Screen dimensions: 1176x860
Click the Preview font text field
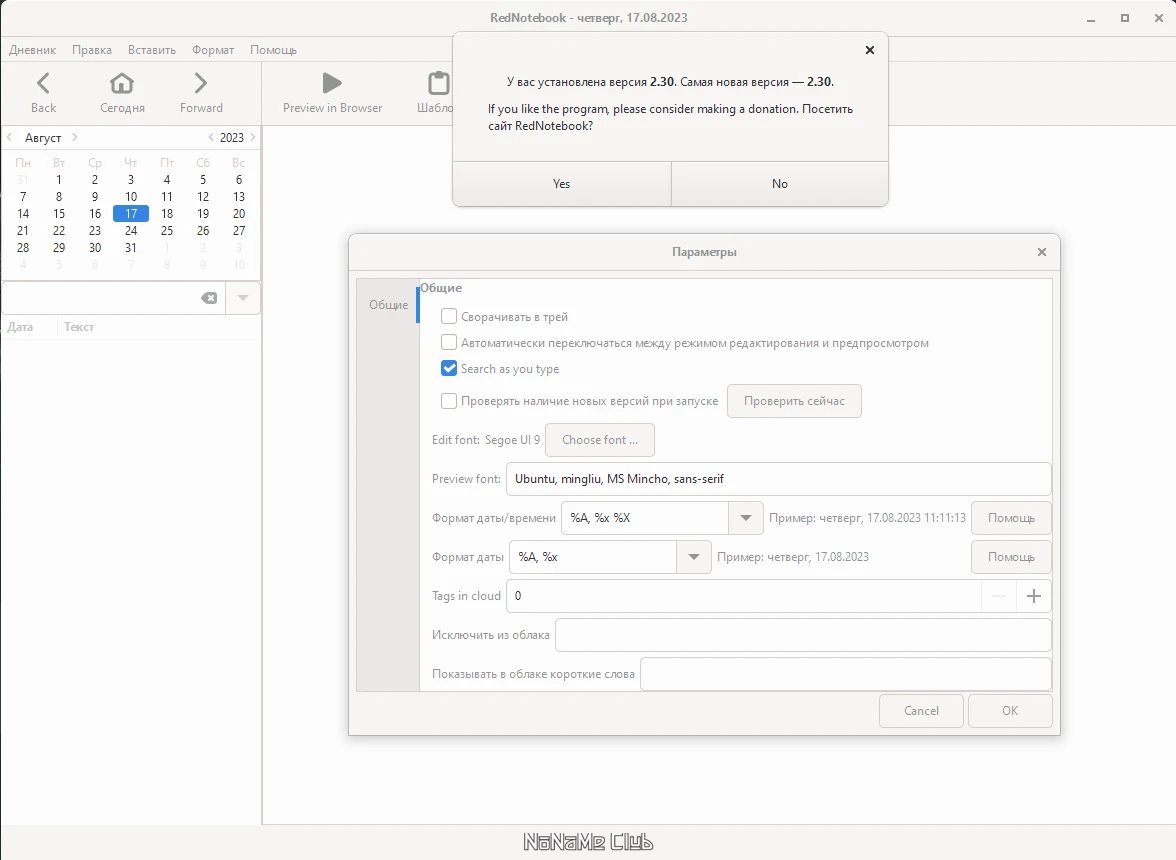point(778,479)
